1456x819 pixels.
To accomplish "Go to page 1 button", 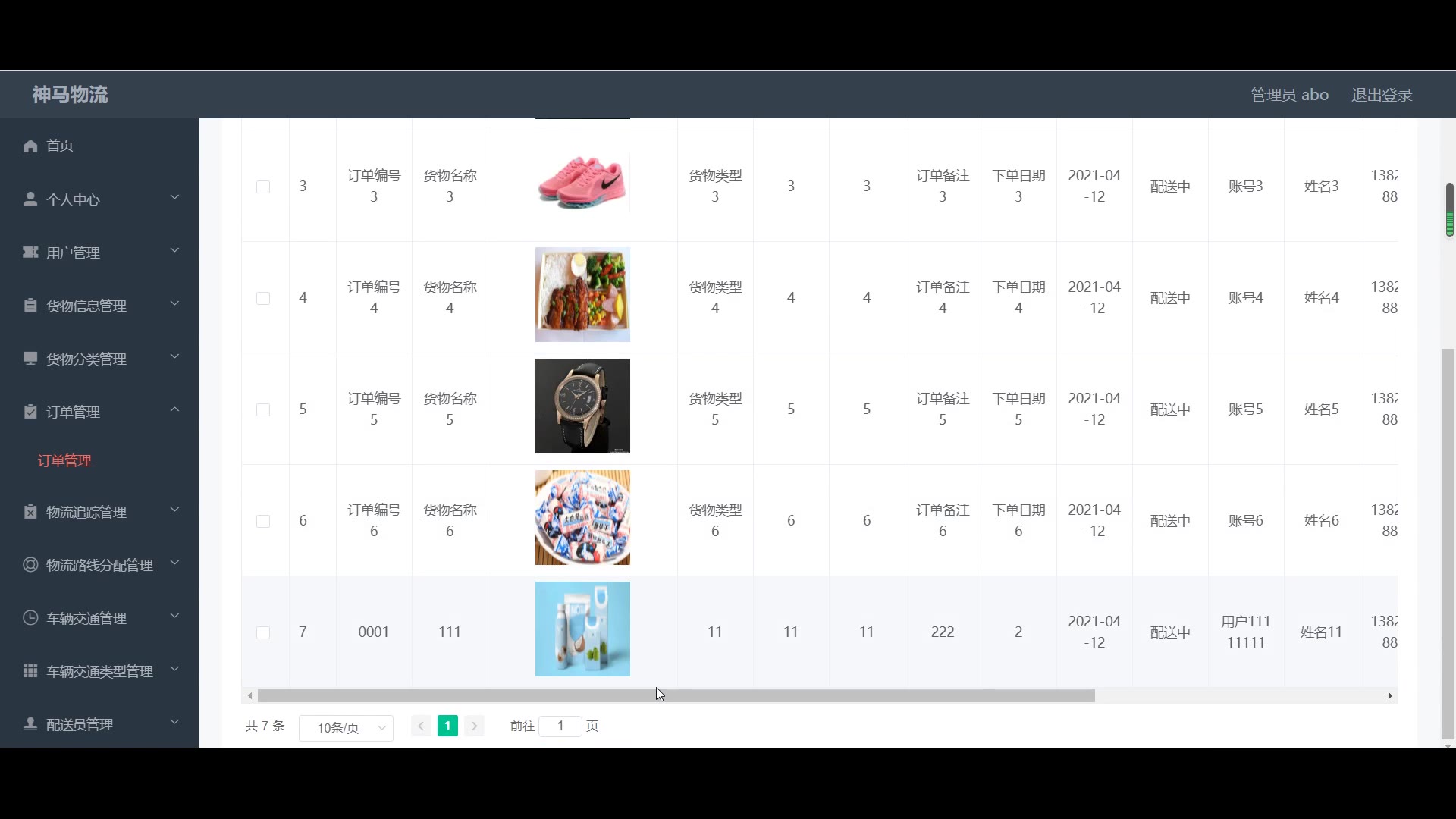I will [x=447, y=726].
